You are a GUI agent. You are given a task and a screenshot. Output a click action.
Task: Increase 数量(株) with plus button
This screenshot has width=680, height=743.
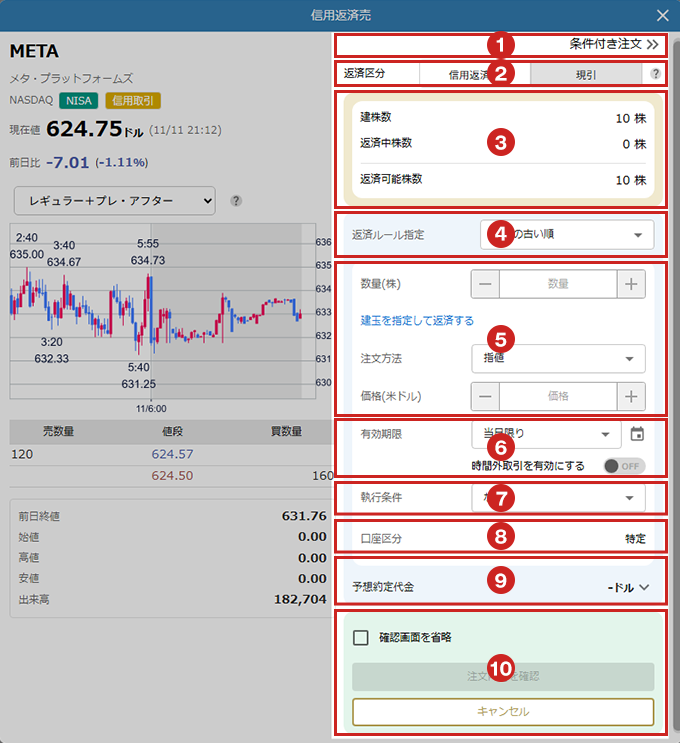(631, 284)
